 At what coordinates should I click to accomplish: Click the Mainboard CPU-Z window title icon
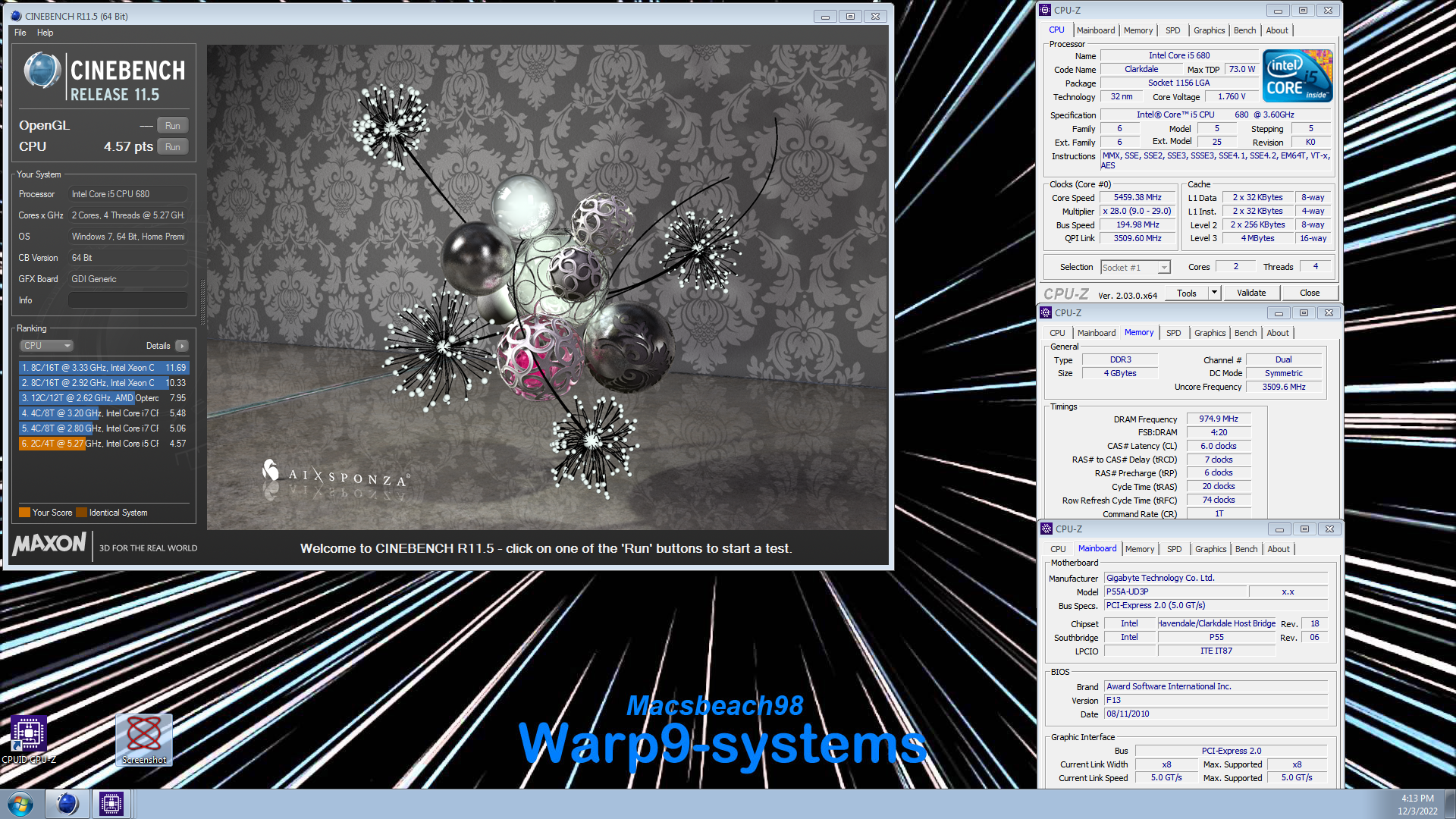click(1046, 529)
